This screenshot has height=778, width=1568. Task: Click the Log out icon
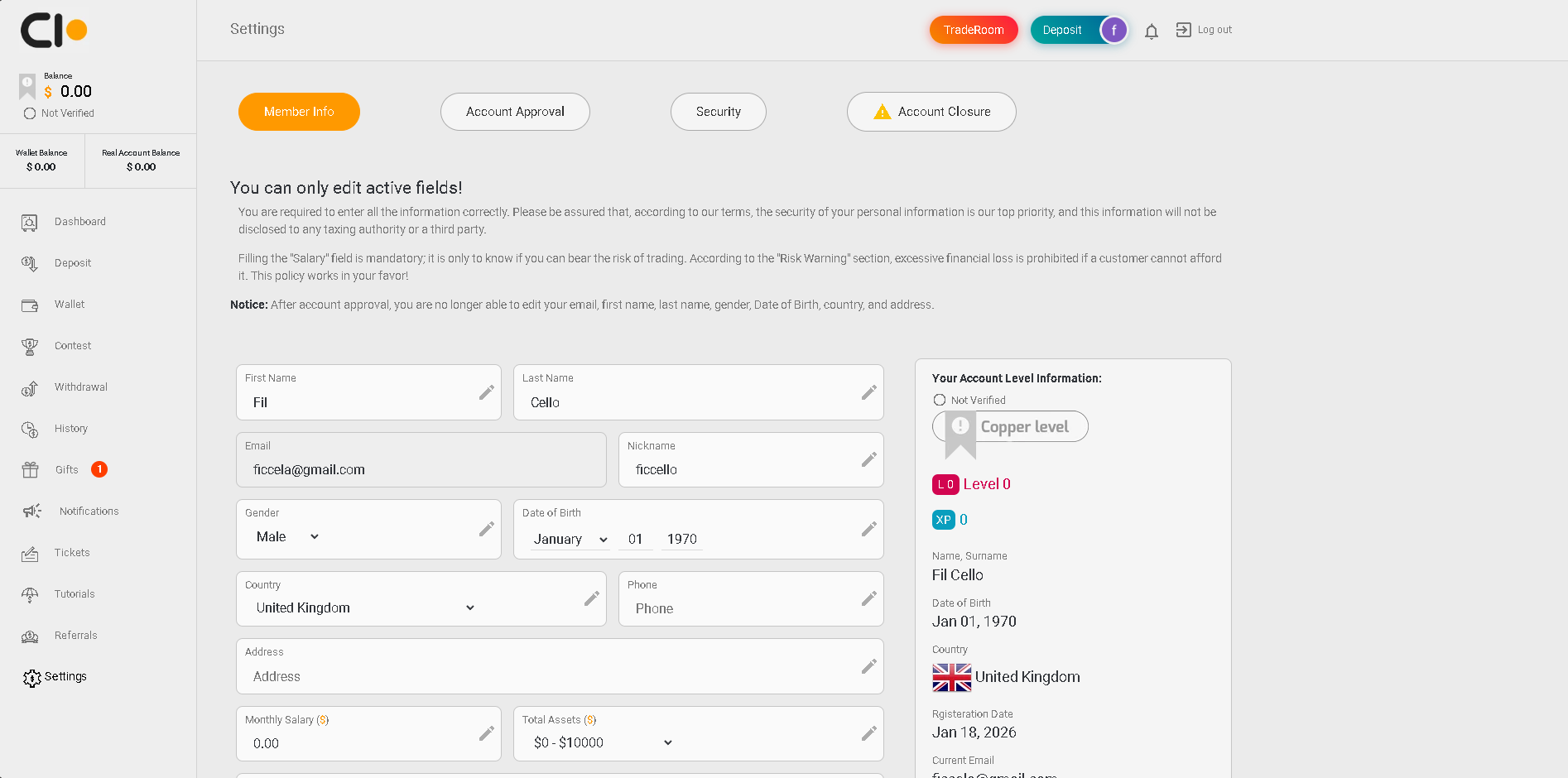[x=1183, y=30]
